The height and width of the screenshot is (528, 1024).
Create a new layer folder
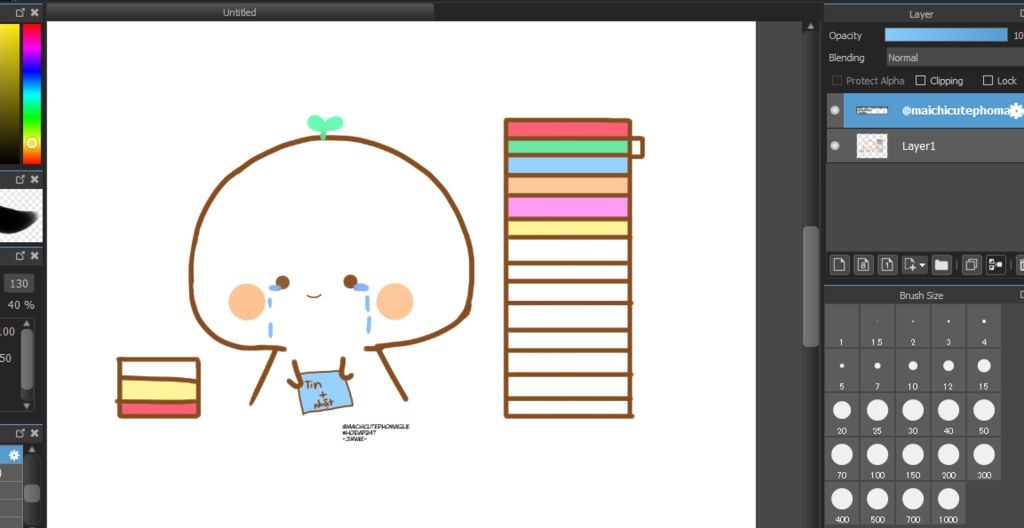tap(941, 265)
